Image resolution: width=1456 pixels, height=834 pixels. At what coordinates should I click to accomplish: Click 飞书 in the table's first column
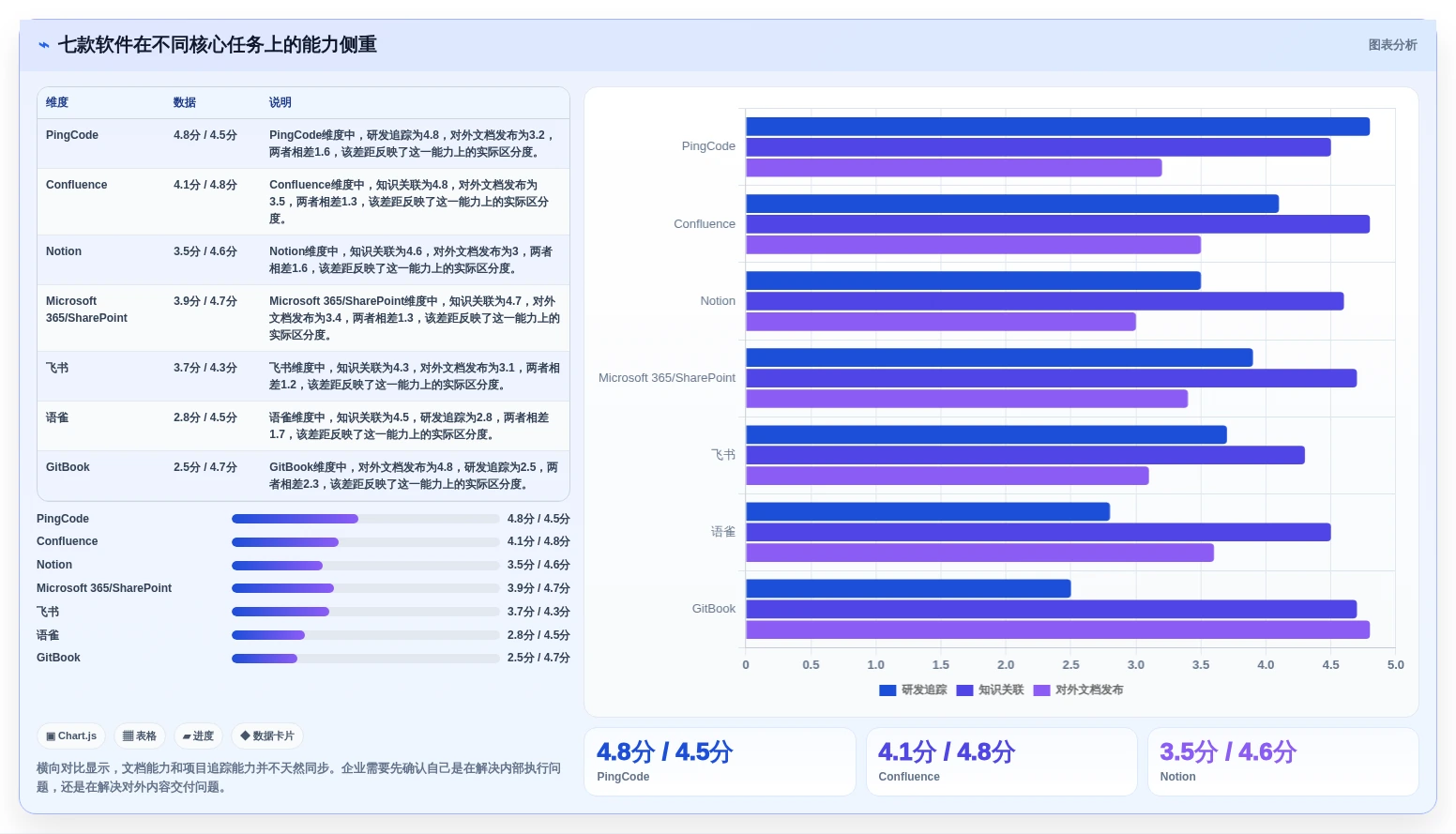pyautogui.click(x=57, y=368)
